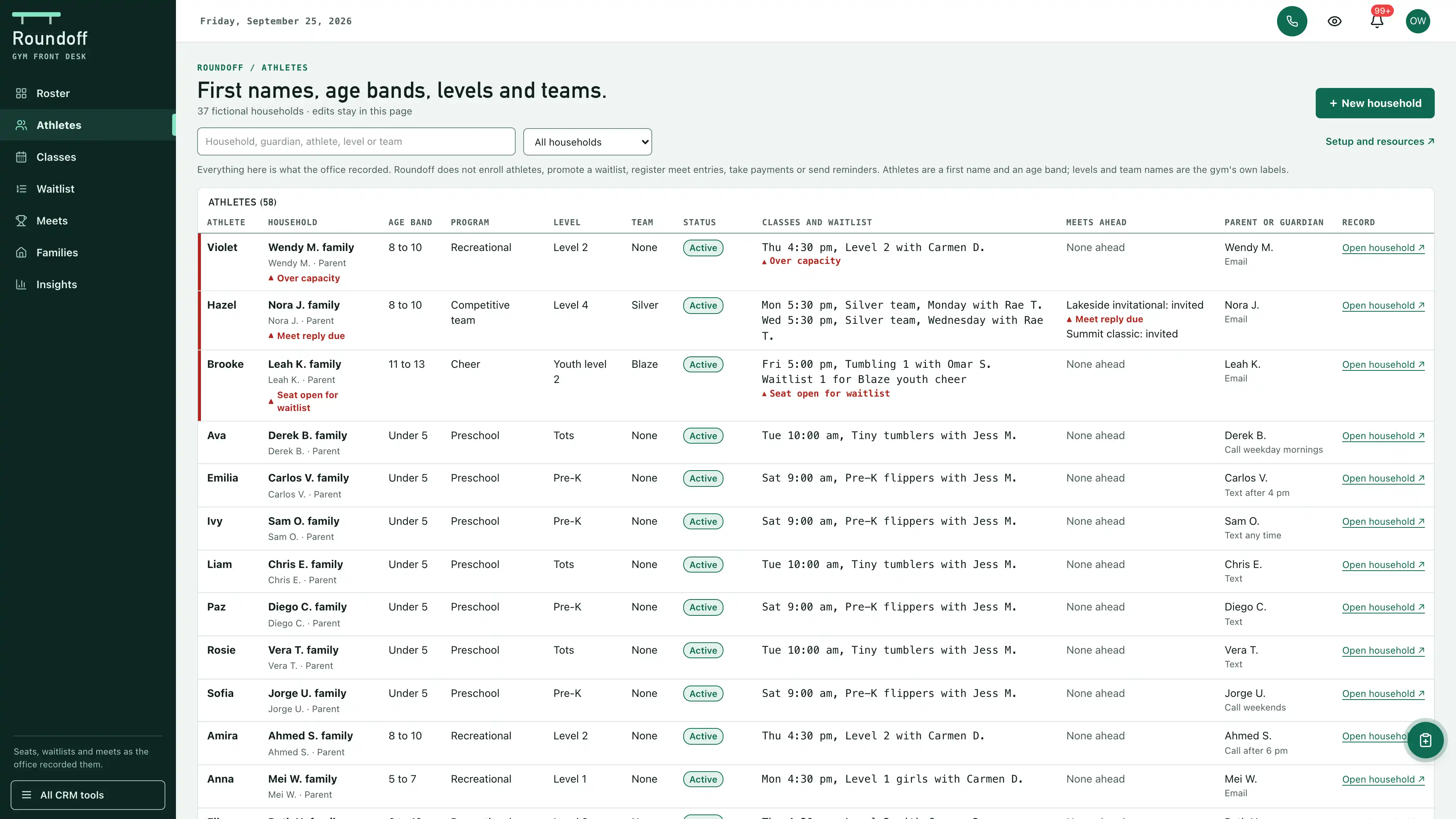Click Summit classic: invited text

1122,334
